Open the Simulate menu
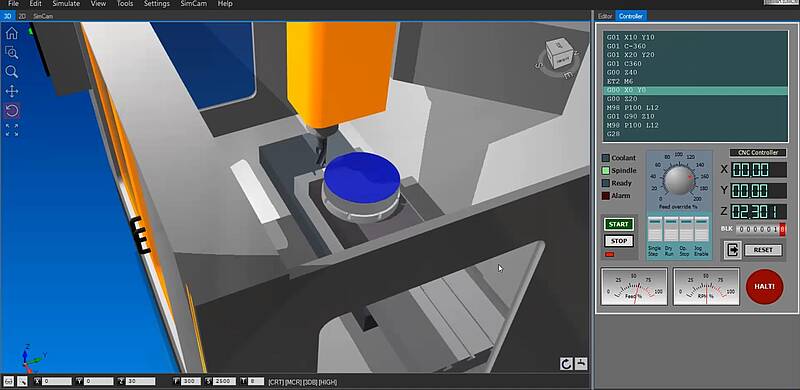 click(66, 4)
